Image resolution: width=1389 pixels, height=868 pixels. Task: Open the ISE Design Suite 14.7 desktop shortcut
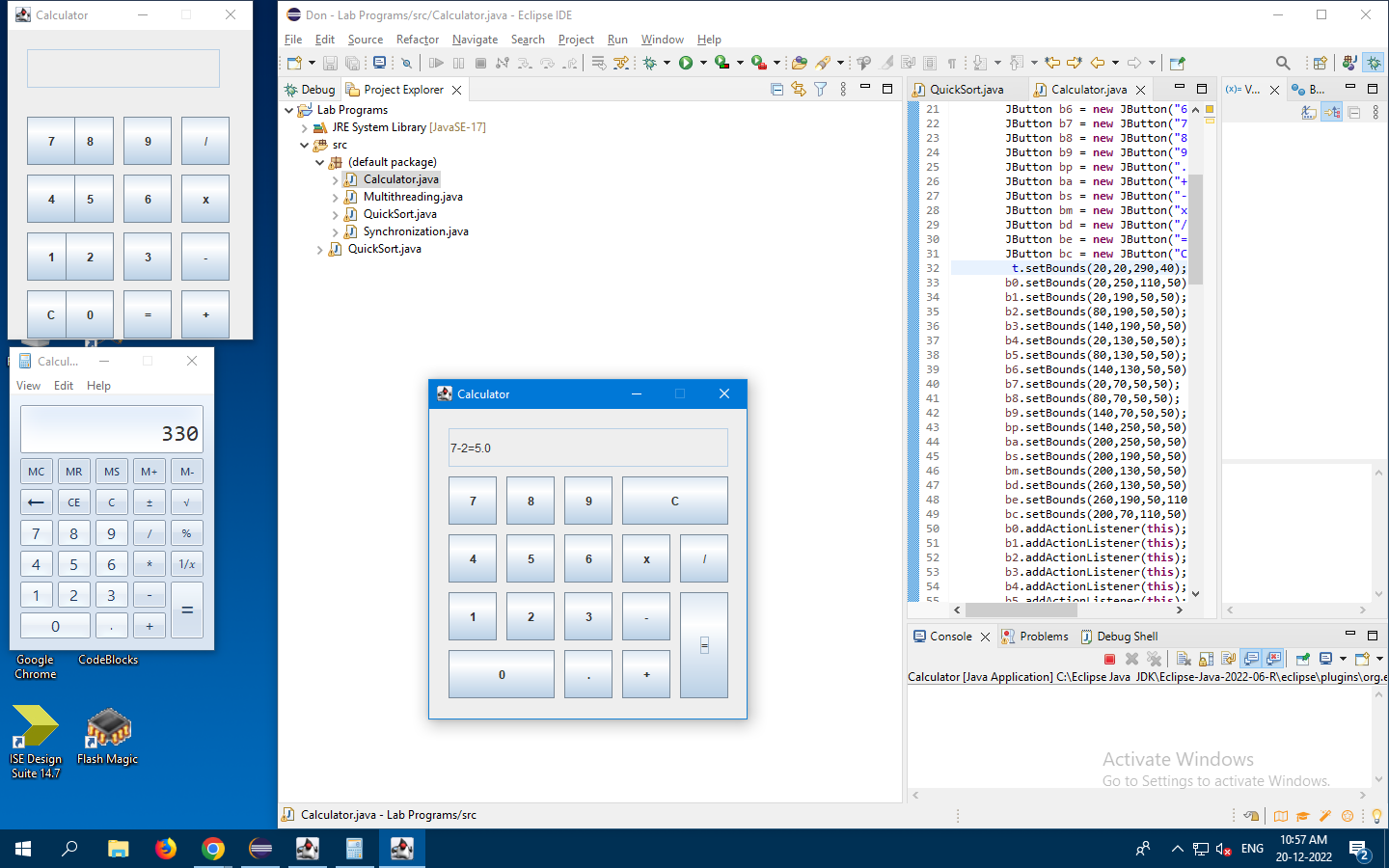[x=36, y=741]
